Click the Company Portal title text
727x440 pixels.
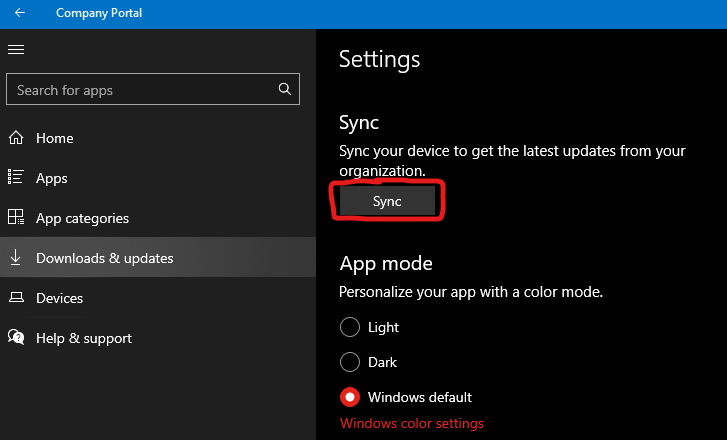coord(99,13)
